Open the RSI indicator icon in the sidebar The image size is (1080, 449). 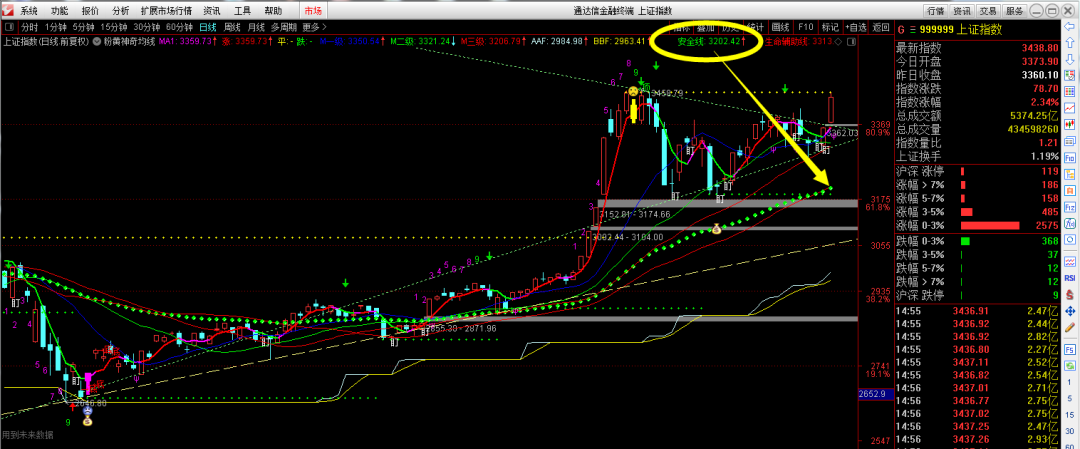(1070, 278)
